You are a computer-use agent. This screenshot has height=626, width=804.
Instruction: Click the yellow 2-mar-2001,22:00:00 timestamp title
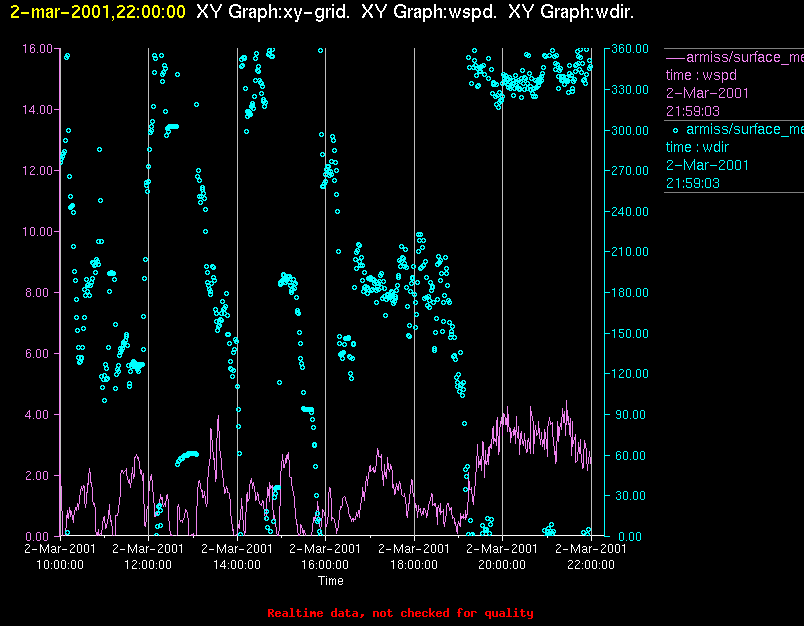click(98, 12)
